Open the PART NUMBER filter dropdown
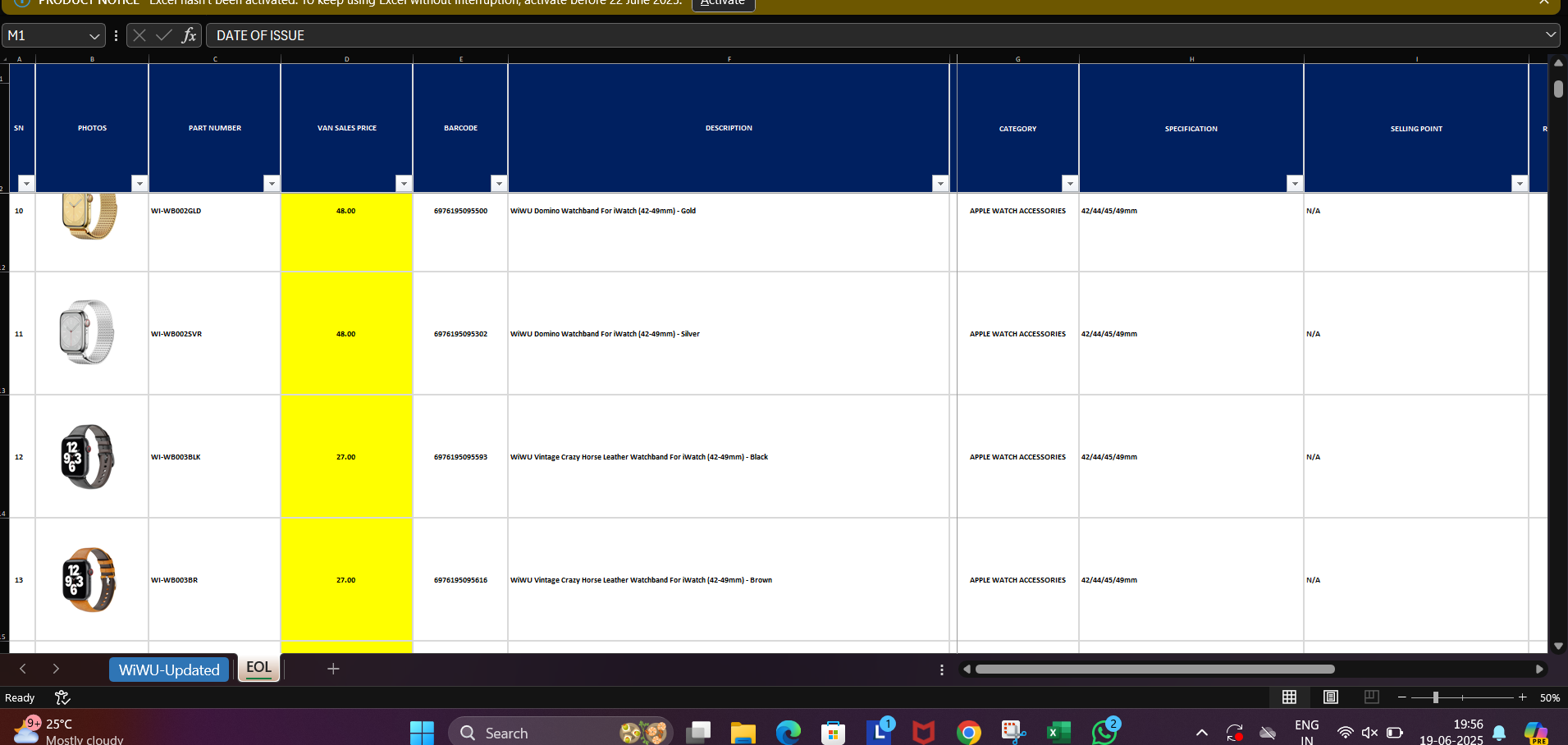The image size is (1568, 745). click(271, 183)
